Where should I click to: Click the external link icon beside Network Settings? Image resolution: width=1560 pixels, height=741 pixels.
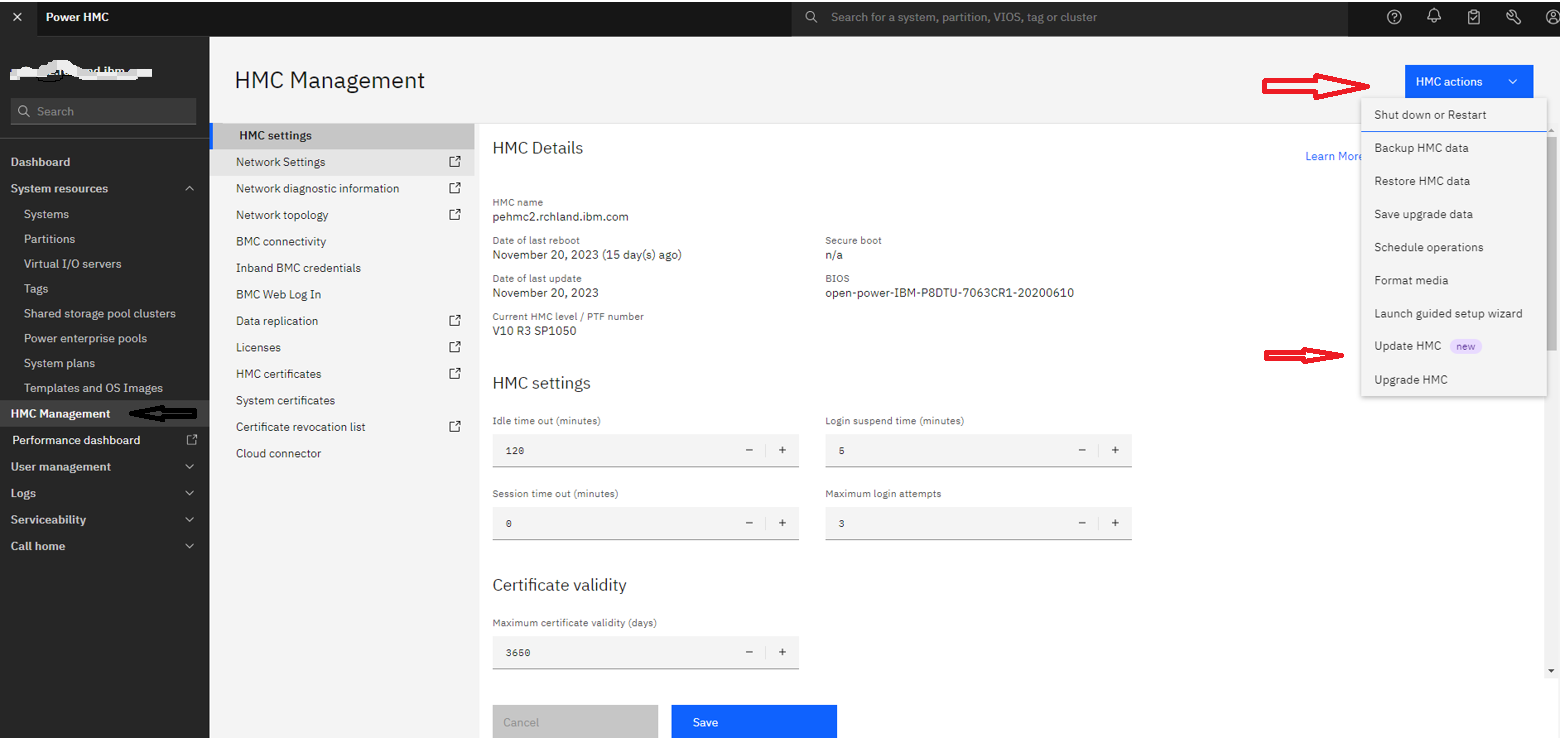tap(455, 161)
